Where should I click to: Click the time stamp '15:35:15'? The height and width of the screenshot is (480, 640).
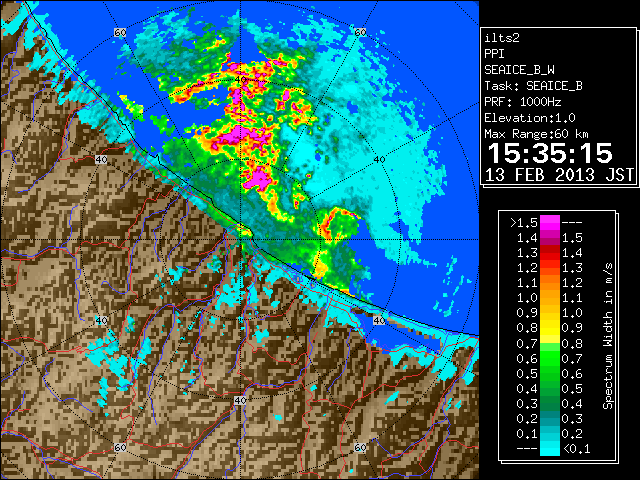(x=550, y=153)
